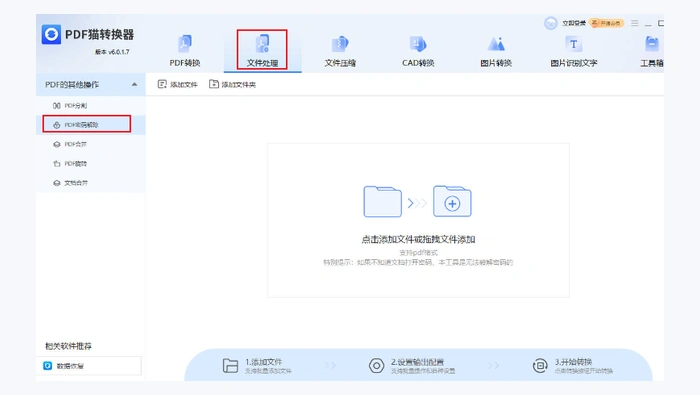Click the PDF猫转换器 logo icon
The width and height of the screenshot is (700, 395).
coord(51,34)
